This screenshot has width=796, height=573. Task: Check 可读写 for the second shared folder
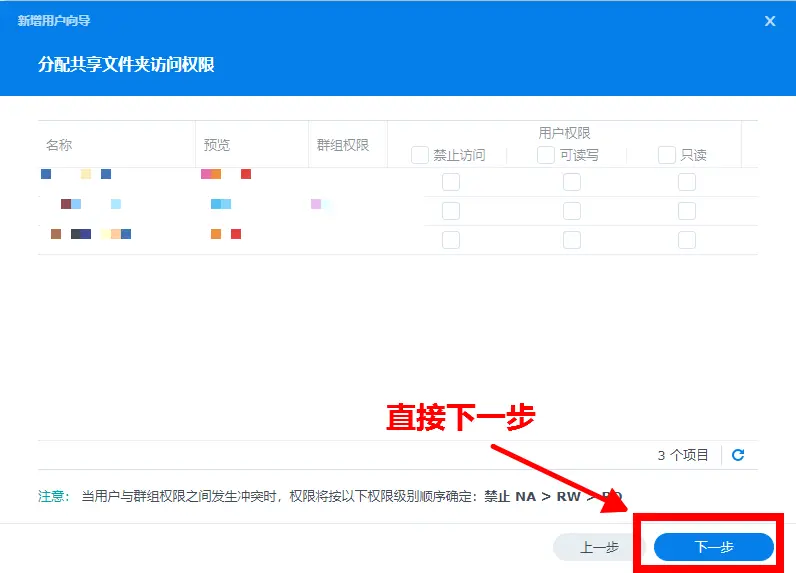click(572, 211)
